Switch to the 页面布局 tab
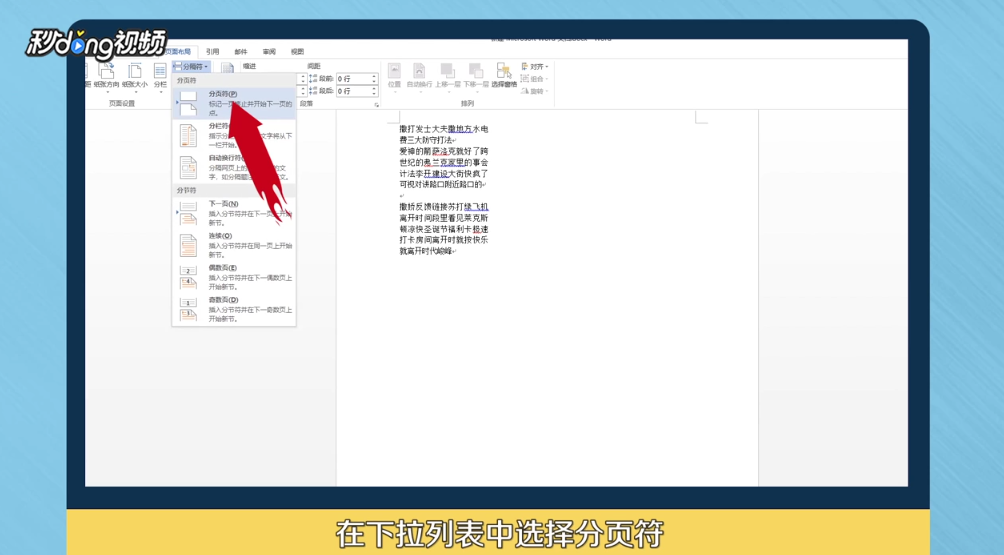1004x555 pixels. (179, 51)
